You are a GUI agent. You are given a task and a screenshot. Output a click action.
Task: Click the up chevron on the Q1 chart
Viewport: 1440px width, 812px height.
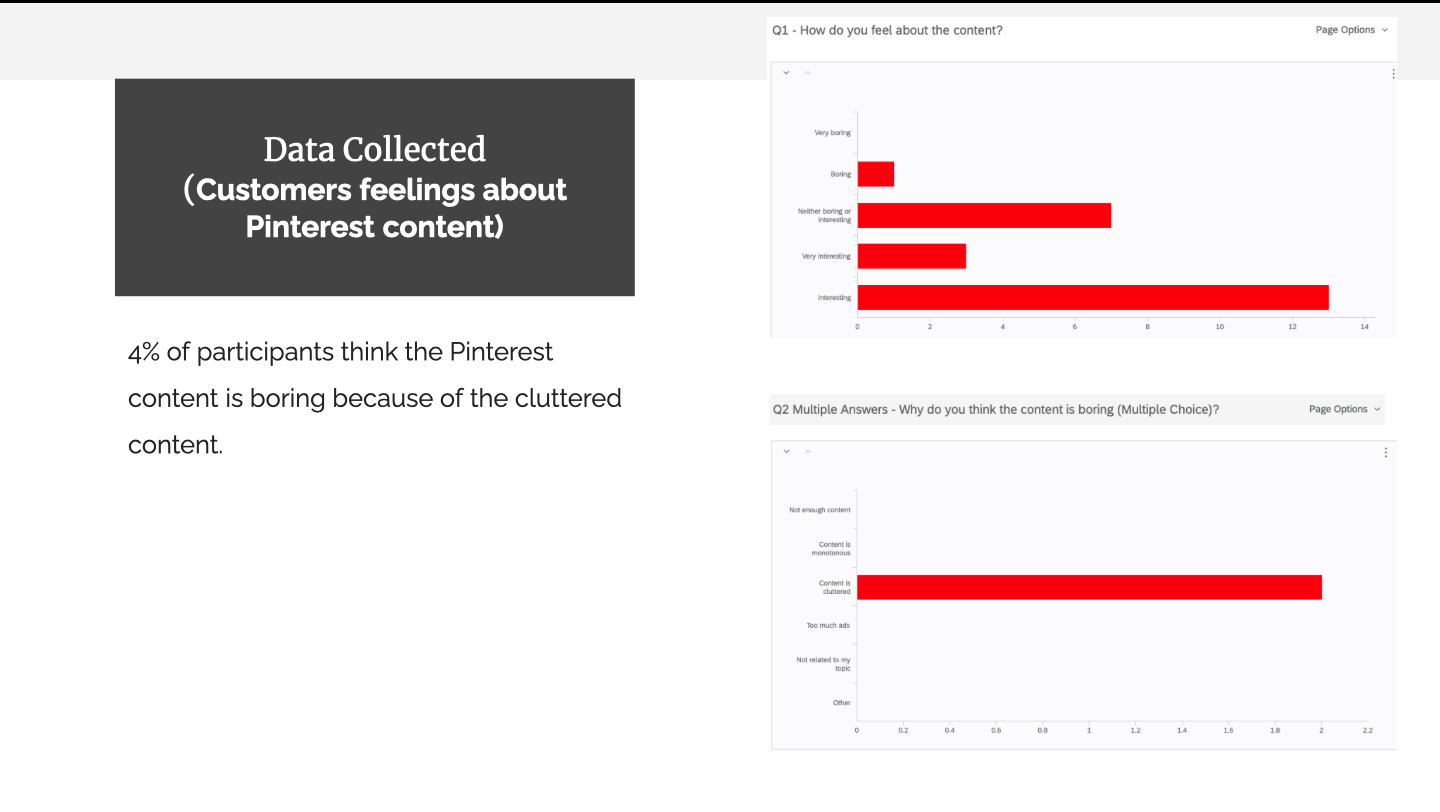(808, 73)
